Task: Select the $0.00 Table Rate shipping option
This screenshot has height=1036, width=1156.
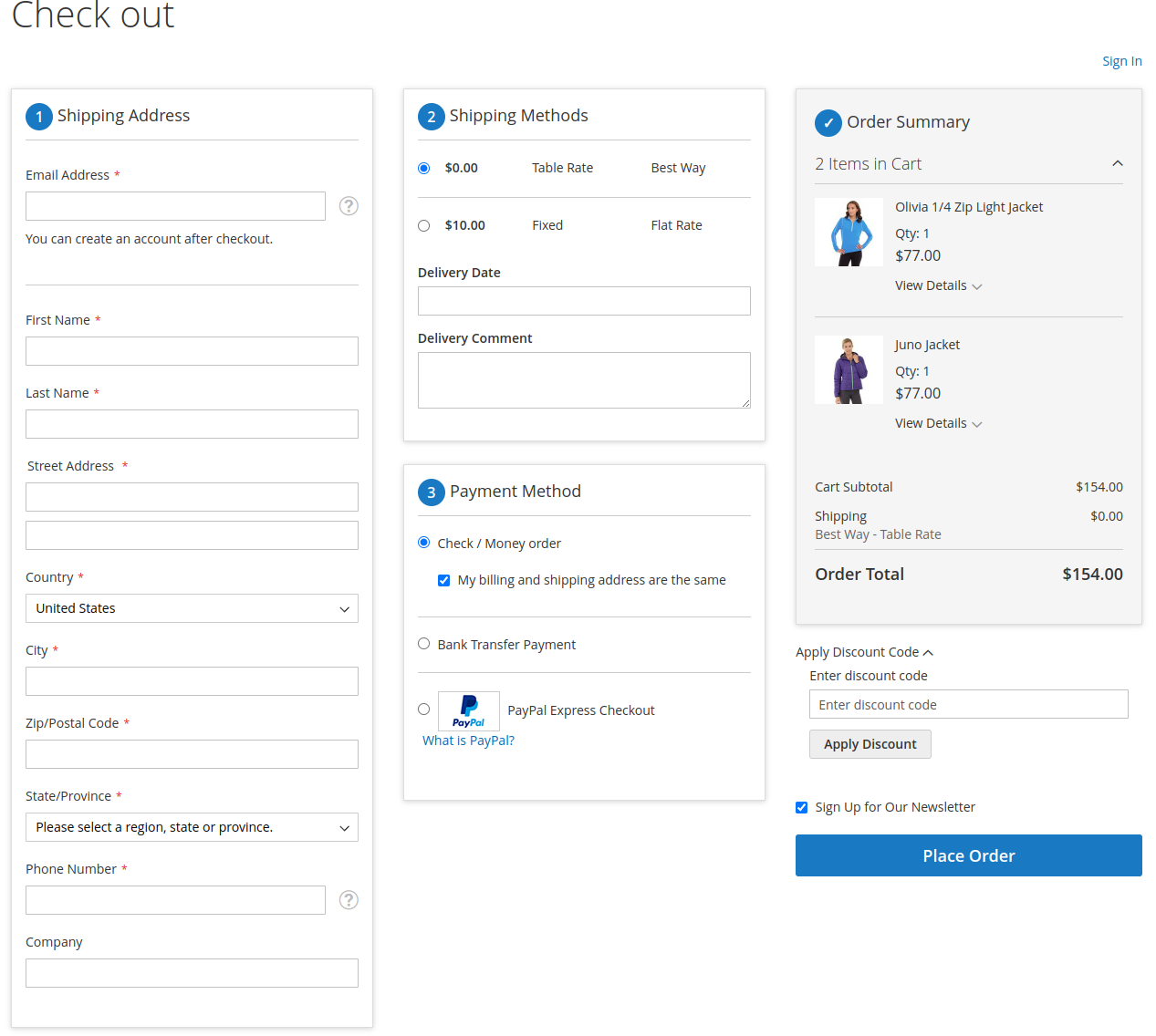Action: 423,168
